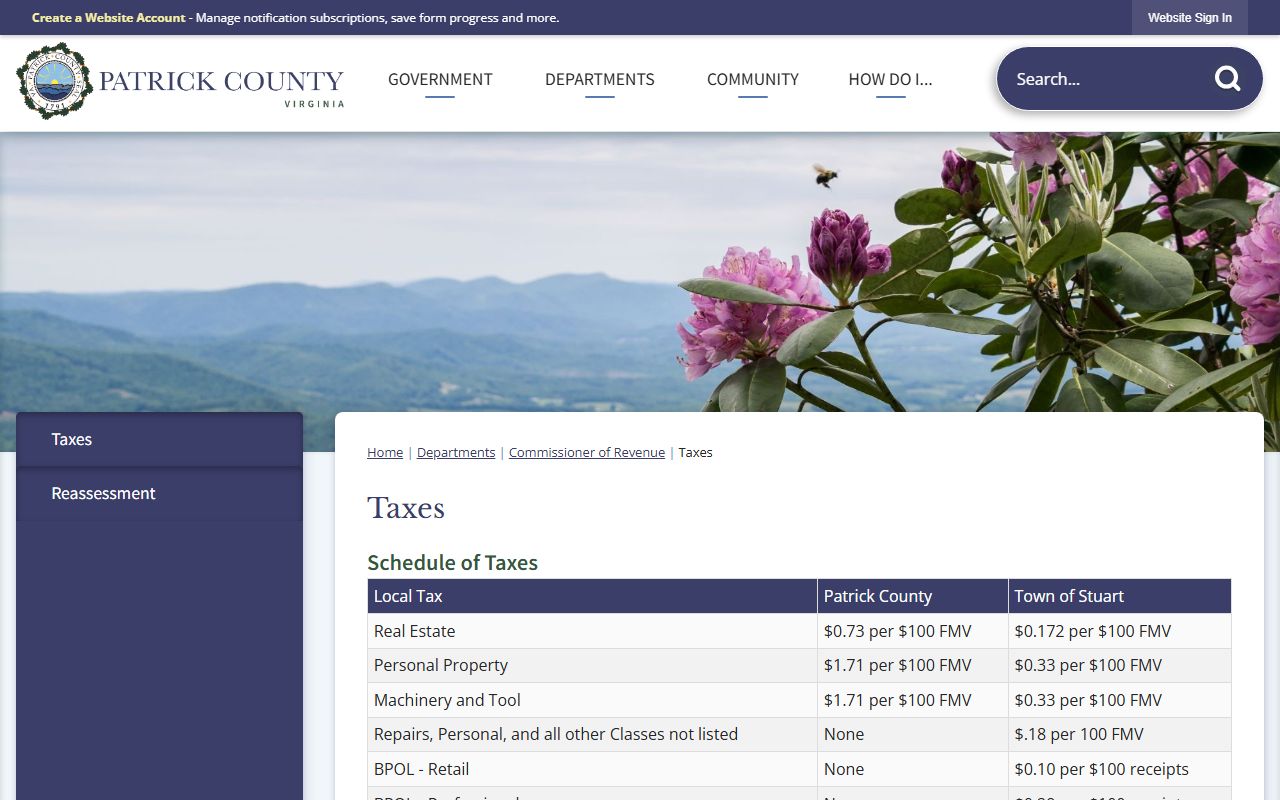Click the Schedule of Taxes heading
Screen dimensions: 1280x800
tap(452, 563)
